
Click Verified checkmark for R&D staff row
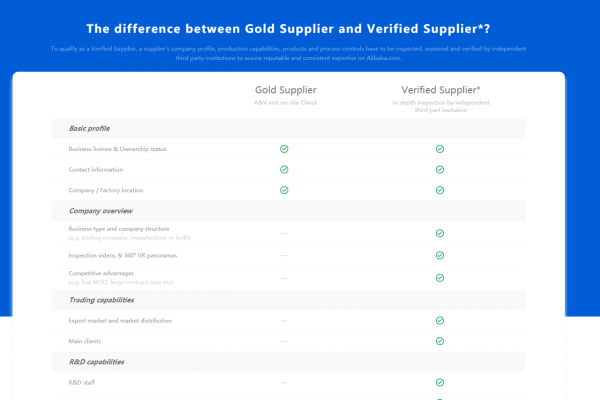pos(440,382)
